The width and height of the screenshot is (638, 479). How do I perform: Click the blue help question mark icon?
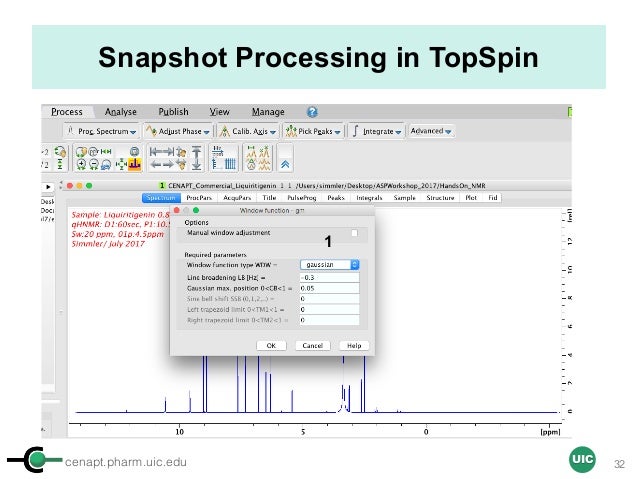pyautogui.click(x=312, y=112)
